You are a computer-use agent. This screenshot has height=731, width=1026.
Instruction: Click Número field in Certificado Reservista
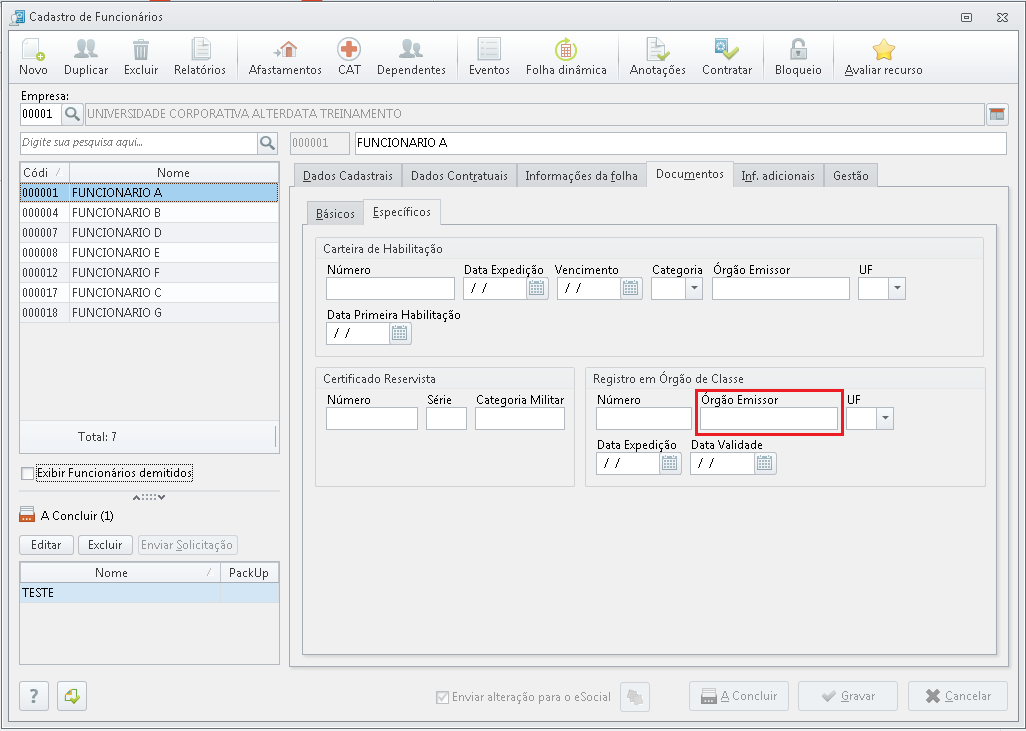(372, 418)
